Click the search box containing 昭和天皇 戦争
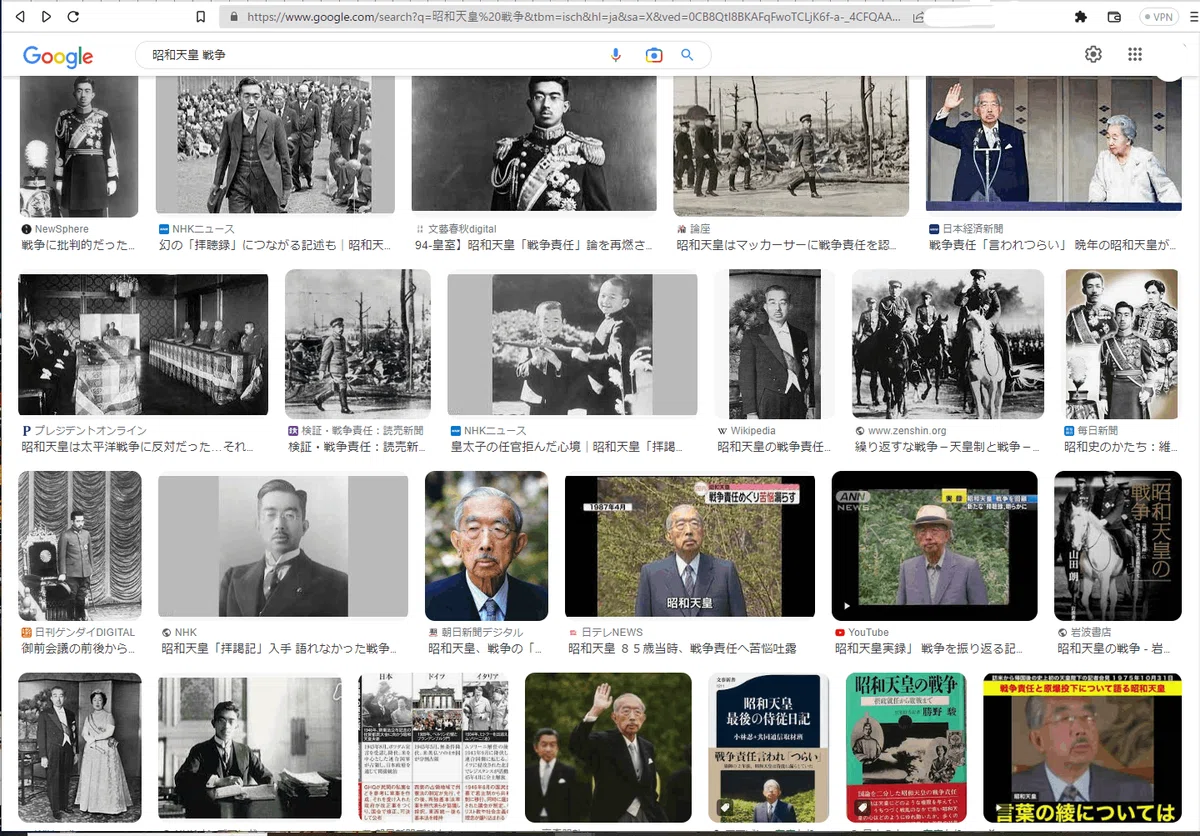1200x836 pixels. [x=376, y=55]
